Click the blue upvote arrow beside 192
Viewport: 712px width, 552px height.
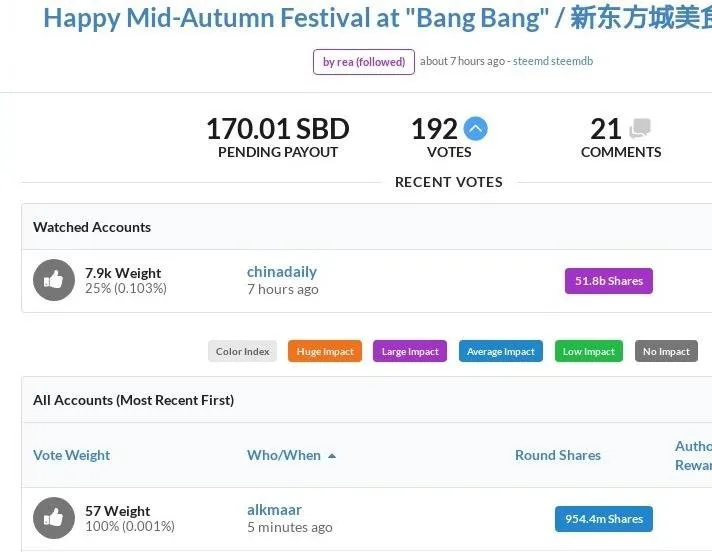(x=475, y=129)
